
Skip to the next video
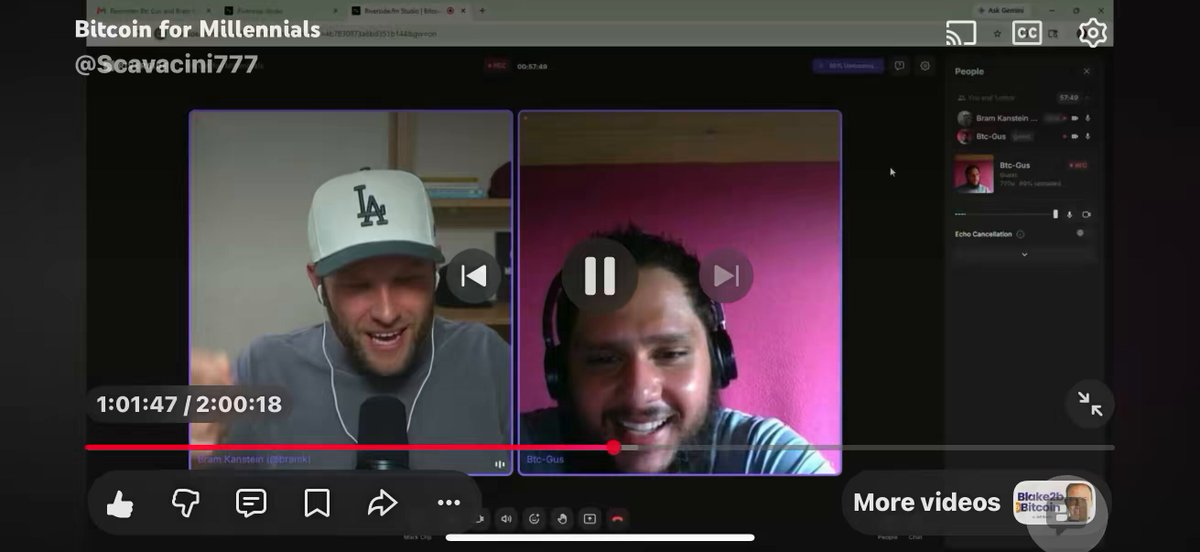click(726, 275)
